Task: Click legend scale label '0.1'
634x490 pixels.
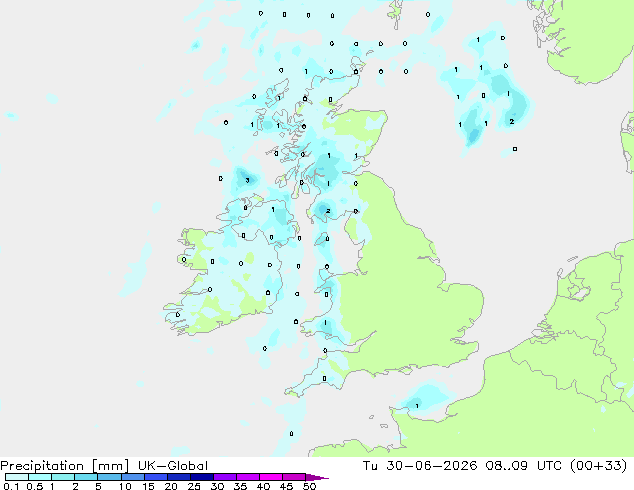Action: pos(11,486)
